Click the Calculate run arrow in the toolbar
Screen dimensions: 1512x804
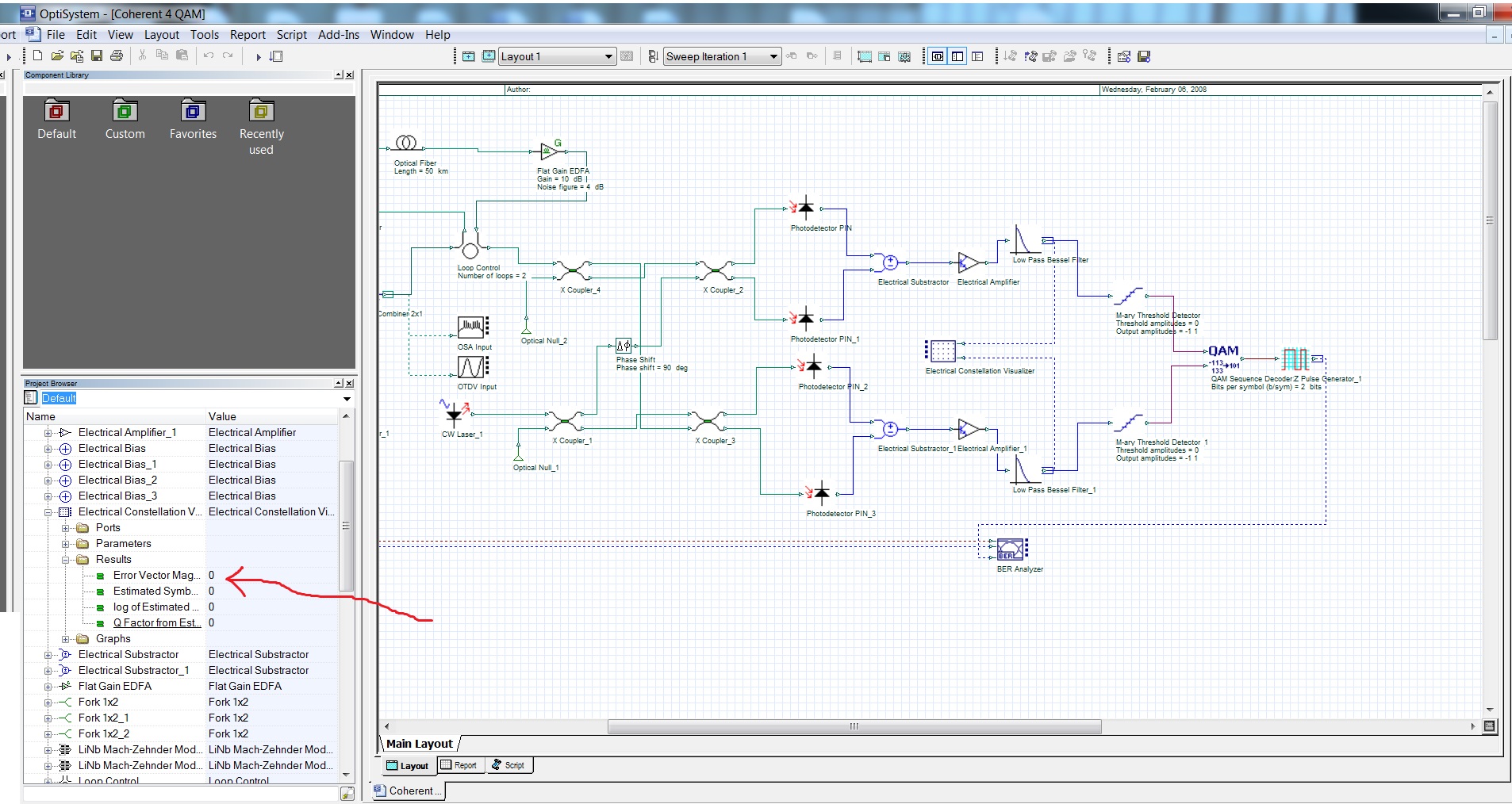(x=258, y=56)
